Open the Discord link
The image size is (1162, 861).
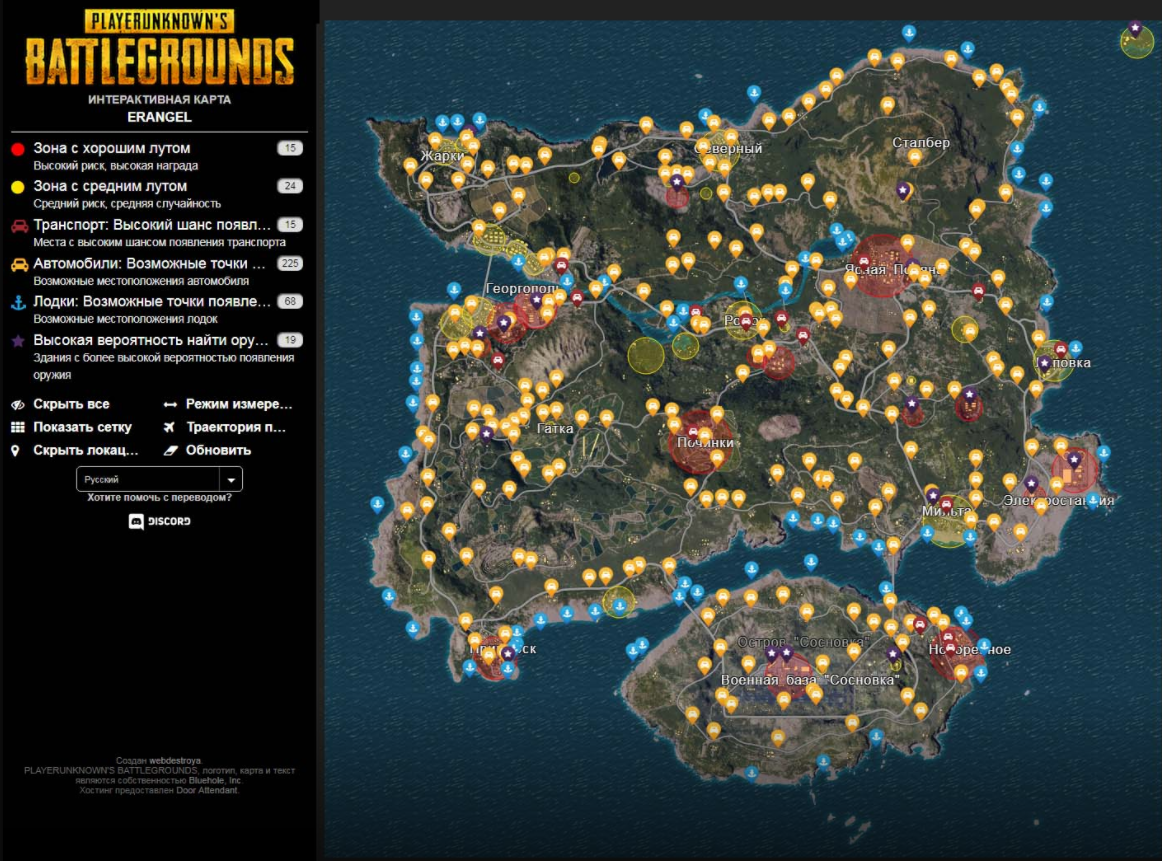coord(159,521)
